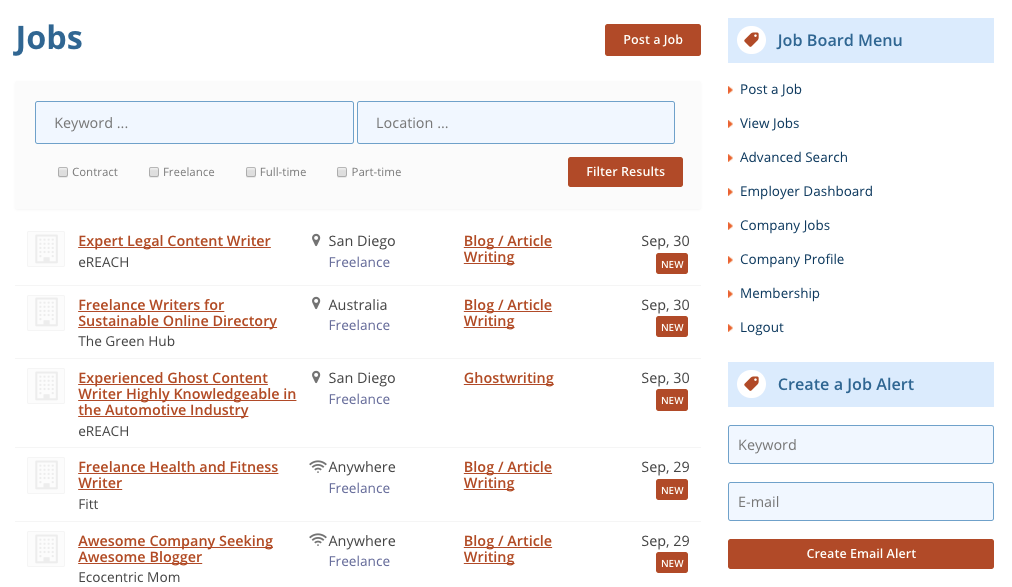
Task: Click the Post a Job button
Action: (x=653, y=40)
